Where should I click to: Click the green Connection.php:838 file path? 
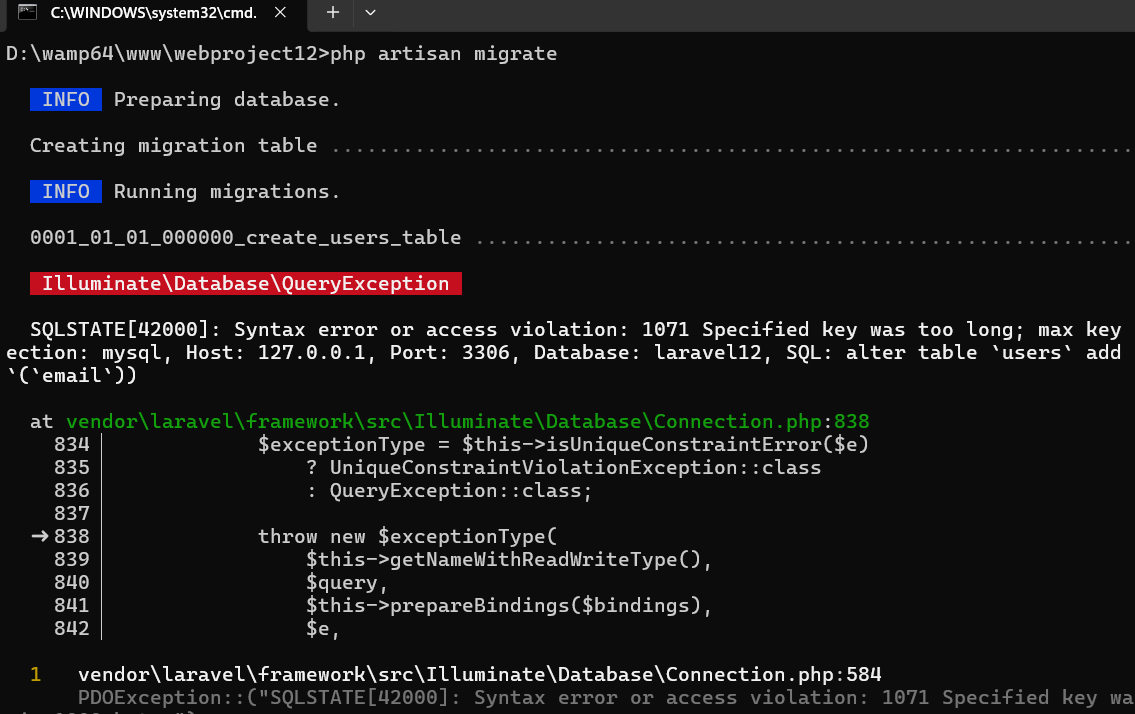pos(468,421)
